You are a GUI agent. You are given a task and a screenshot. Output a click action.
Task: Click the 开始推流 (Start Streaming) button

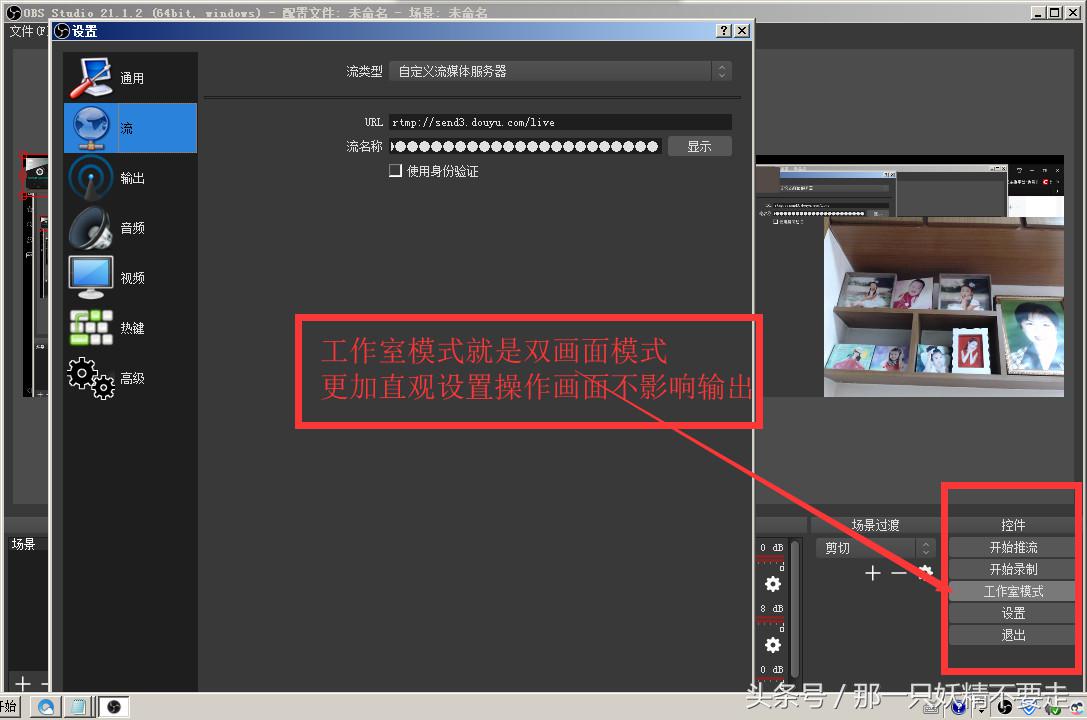(x=1012, y=546)
